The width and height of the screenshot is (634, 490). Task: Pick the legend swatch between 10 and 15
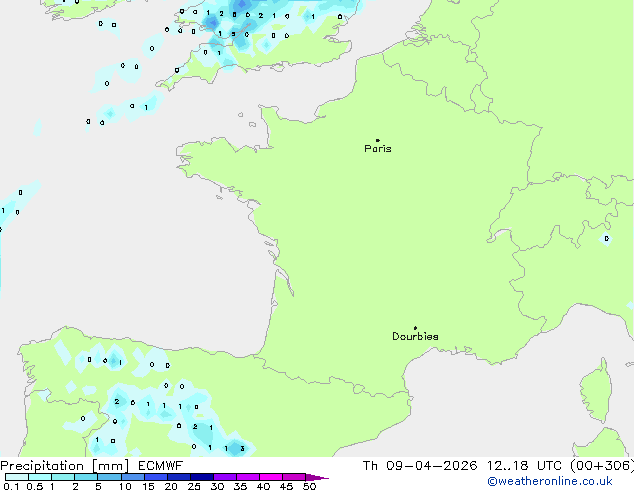(133, 477)
